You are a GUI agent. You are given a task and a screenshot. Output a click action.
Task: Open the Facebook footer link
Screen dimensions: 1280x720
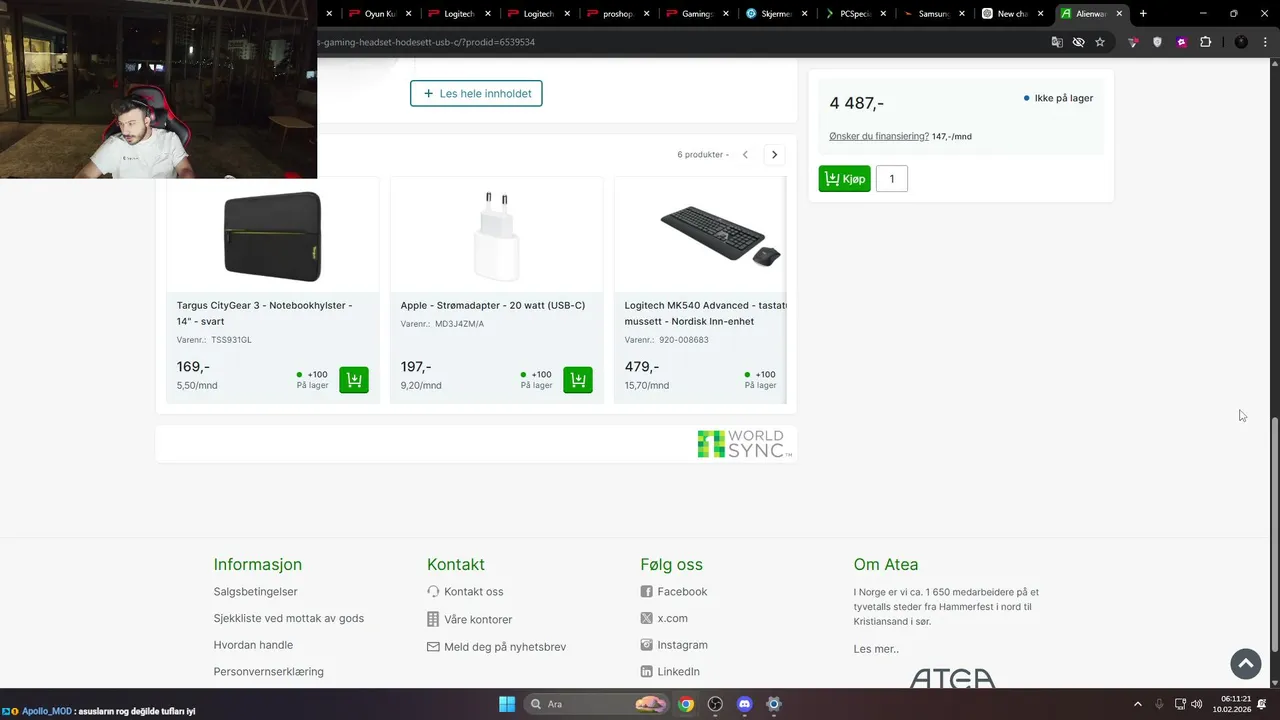[x=674, y=592]
